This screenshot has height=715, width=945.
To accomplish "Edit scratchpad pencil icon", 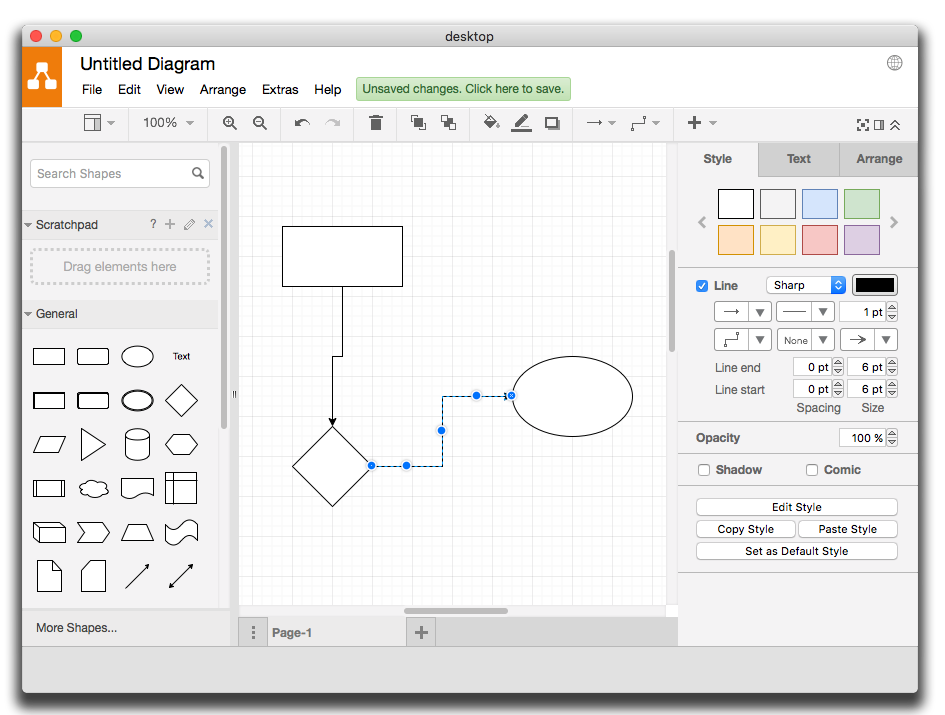I will pyautogui.click(x=189, y=224).
